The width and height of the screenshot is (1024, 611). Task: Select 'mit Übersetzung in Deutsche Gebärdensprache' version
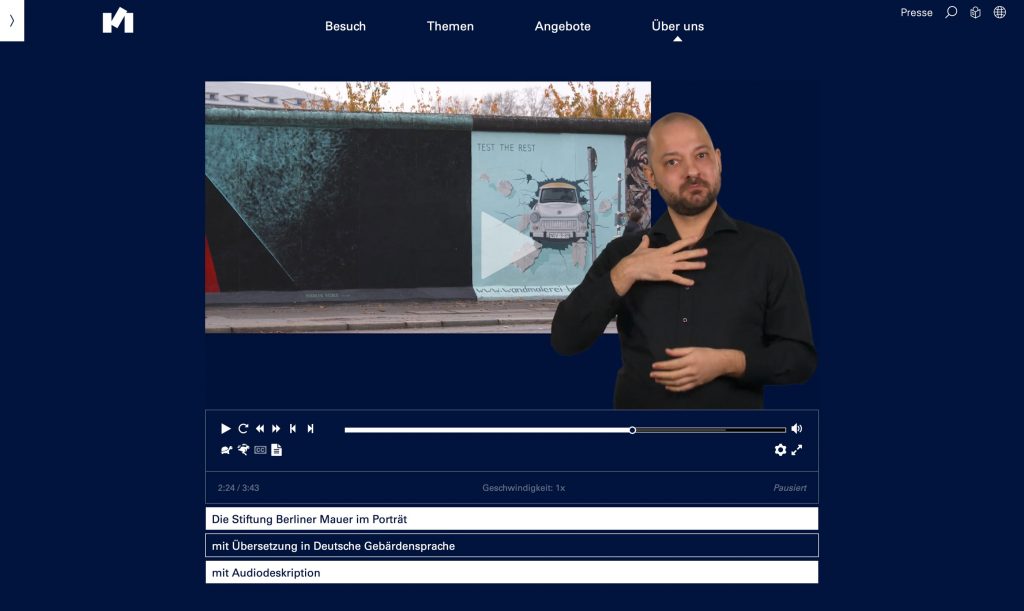511,546
